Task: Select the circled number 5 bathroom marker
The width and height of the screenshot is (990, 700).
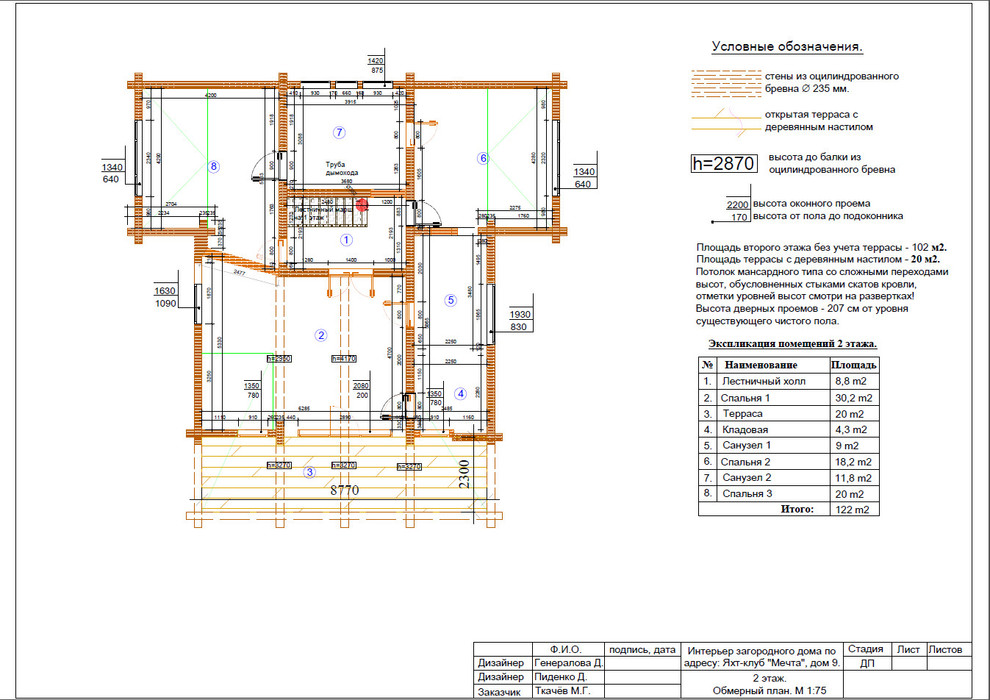Action: (450, 299)
